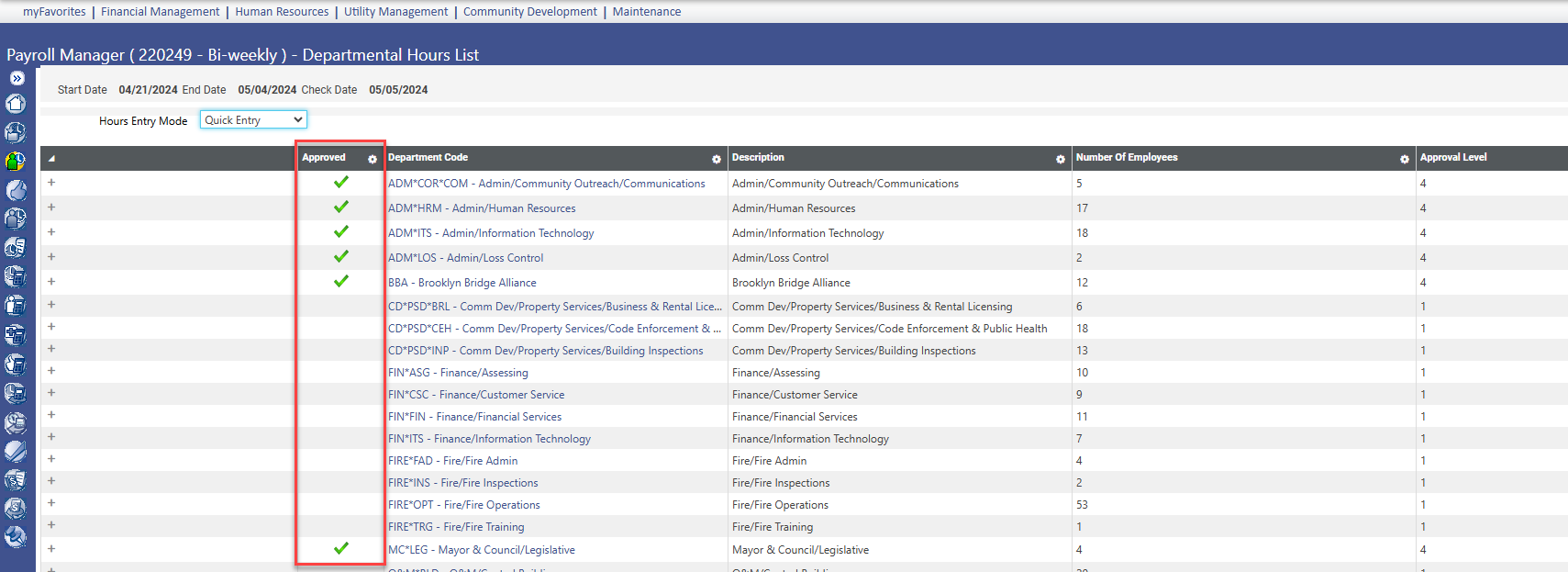Open CD*PSD*INP Building Inspections link

pos(546,351)
